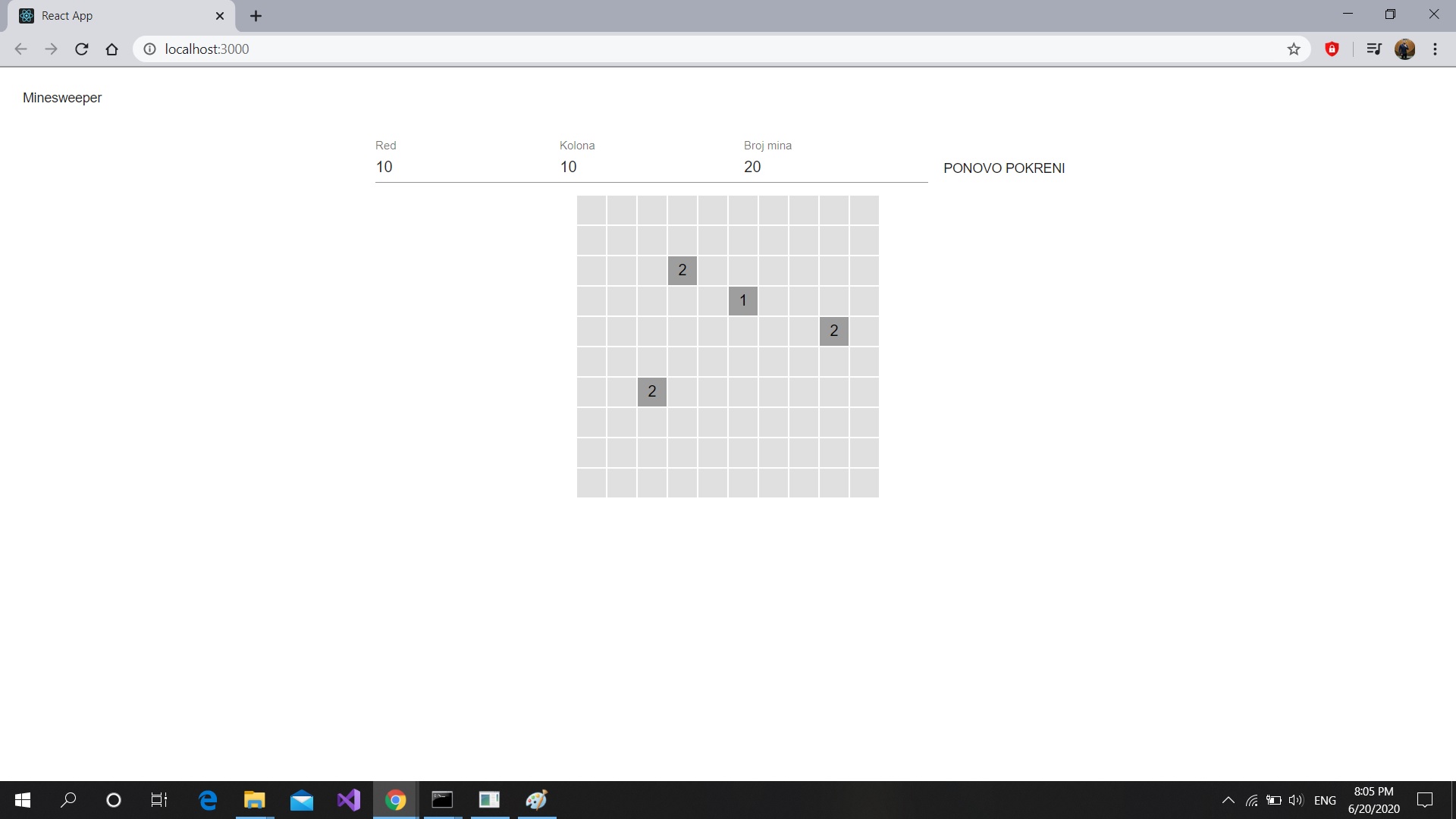Screen dimensions: 1456x819
Task: Open Mail app from taskbar
Action: coord(302,800)
